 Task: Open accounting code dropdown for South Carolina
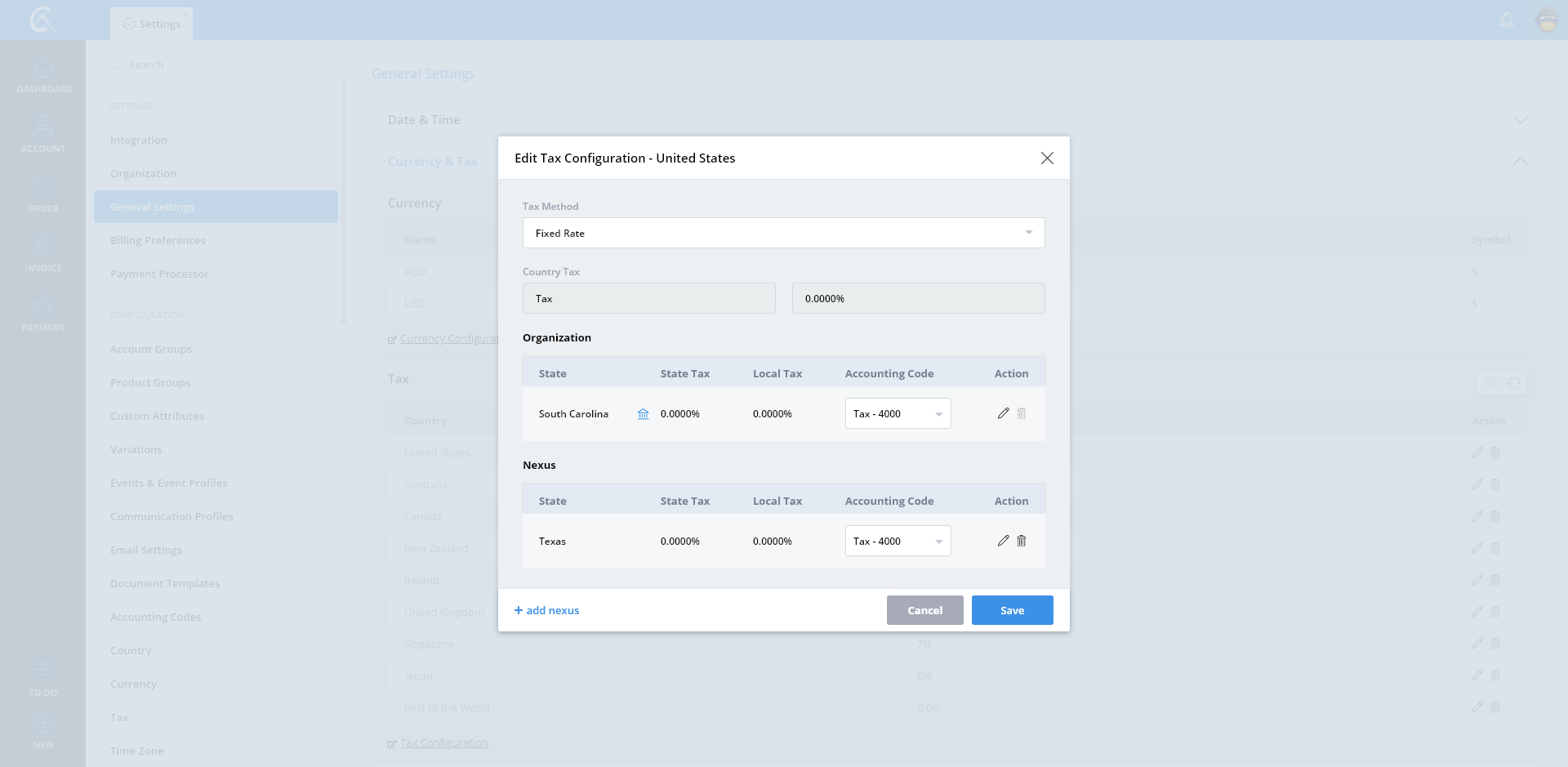click(898, 414)
